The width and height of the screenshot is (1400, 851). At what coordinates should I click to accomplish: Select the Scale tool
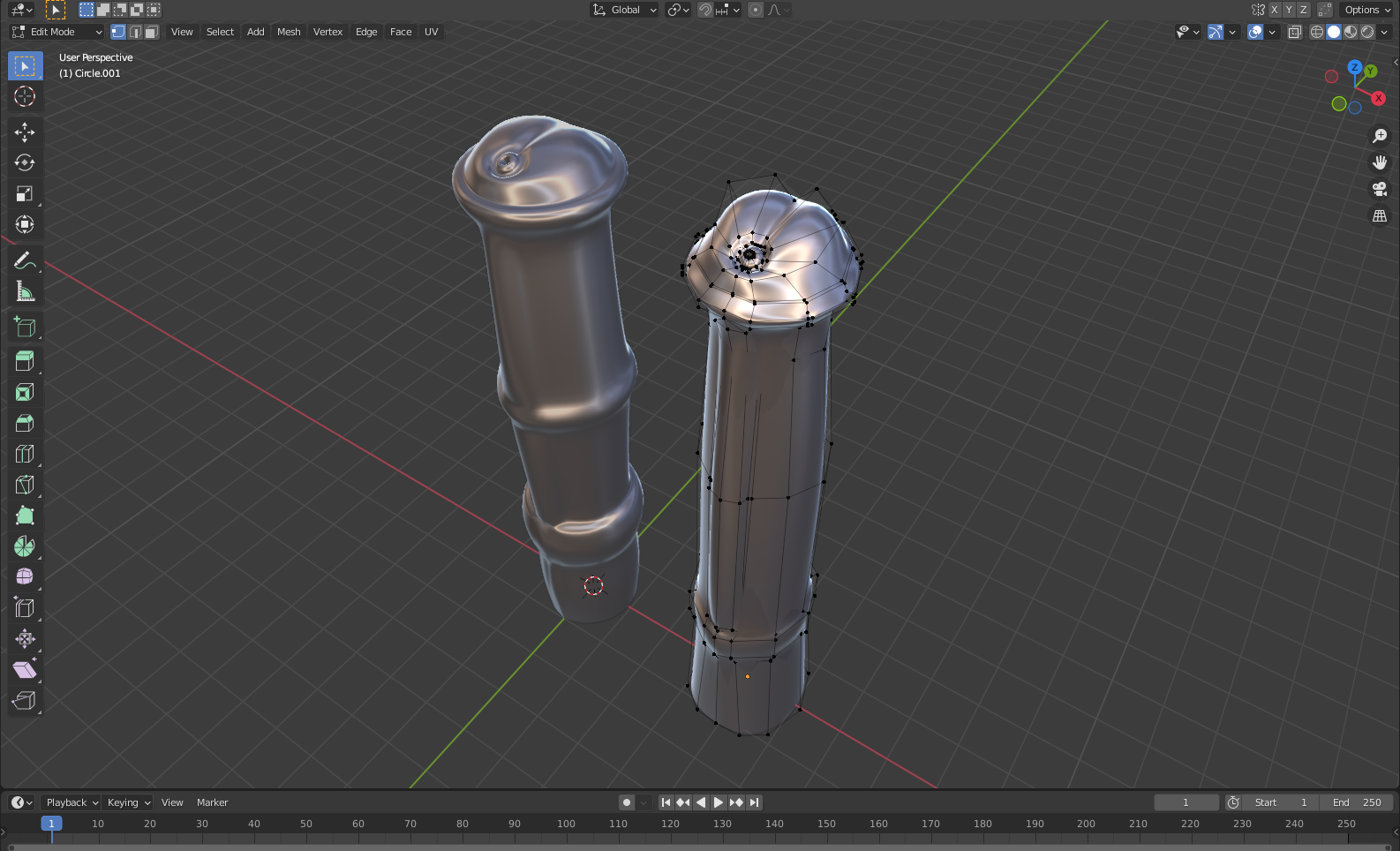25,194
